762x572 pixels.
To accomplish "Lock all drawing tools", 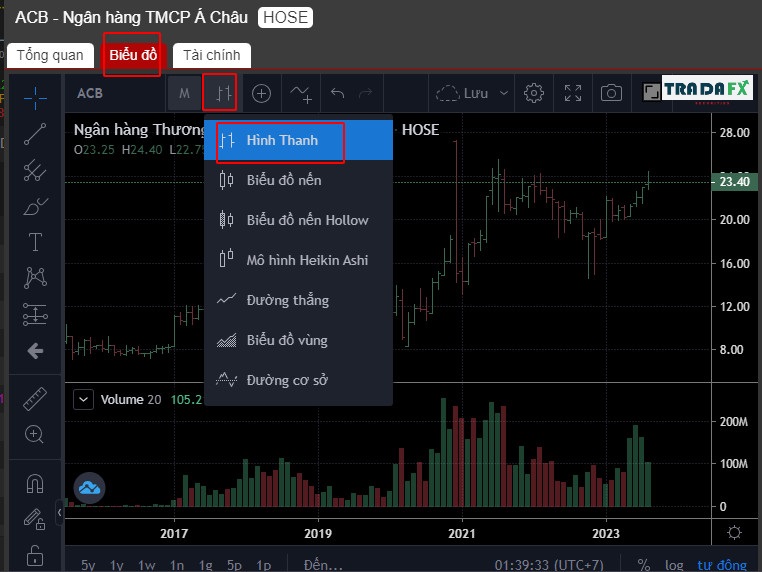I will 35,555.
